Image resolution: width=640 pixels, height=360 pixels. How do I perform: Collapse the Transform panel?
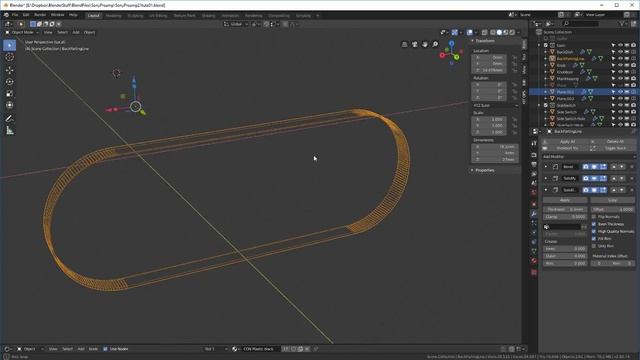[x=484, y=41]
